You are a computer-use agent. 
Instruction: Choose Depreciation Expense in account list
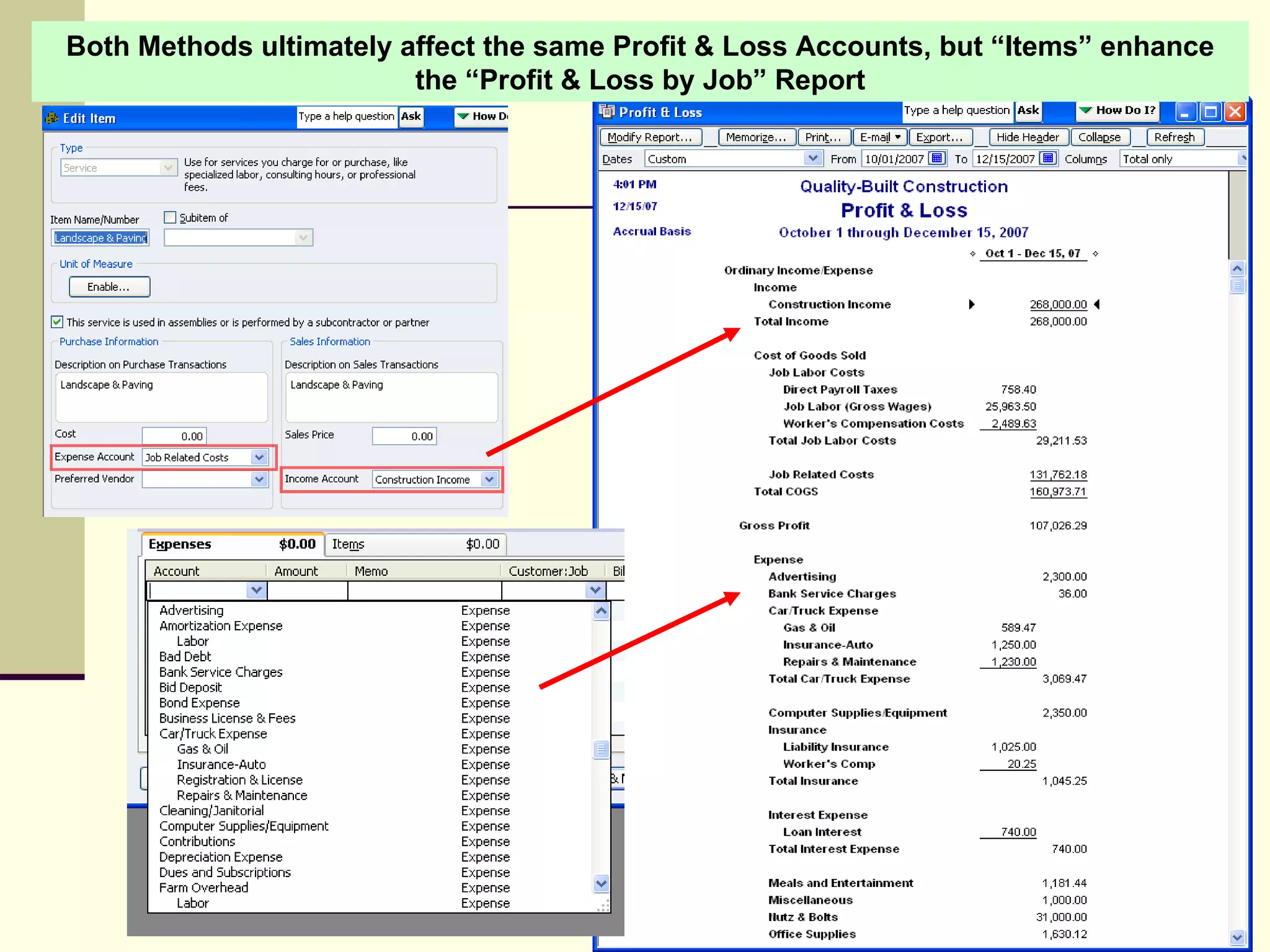tap(221, 857)
